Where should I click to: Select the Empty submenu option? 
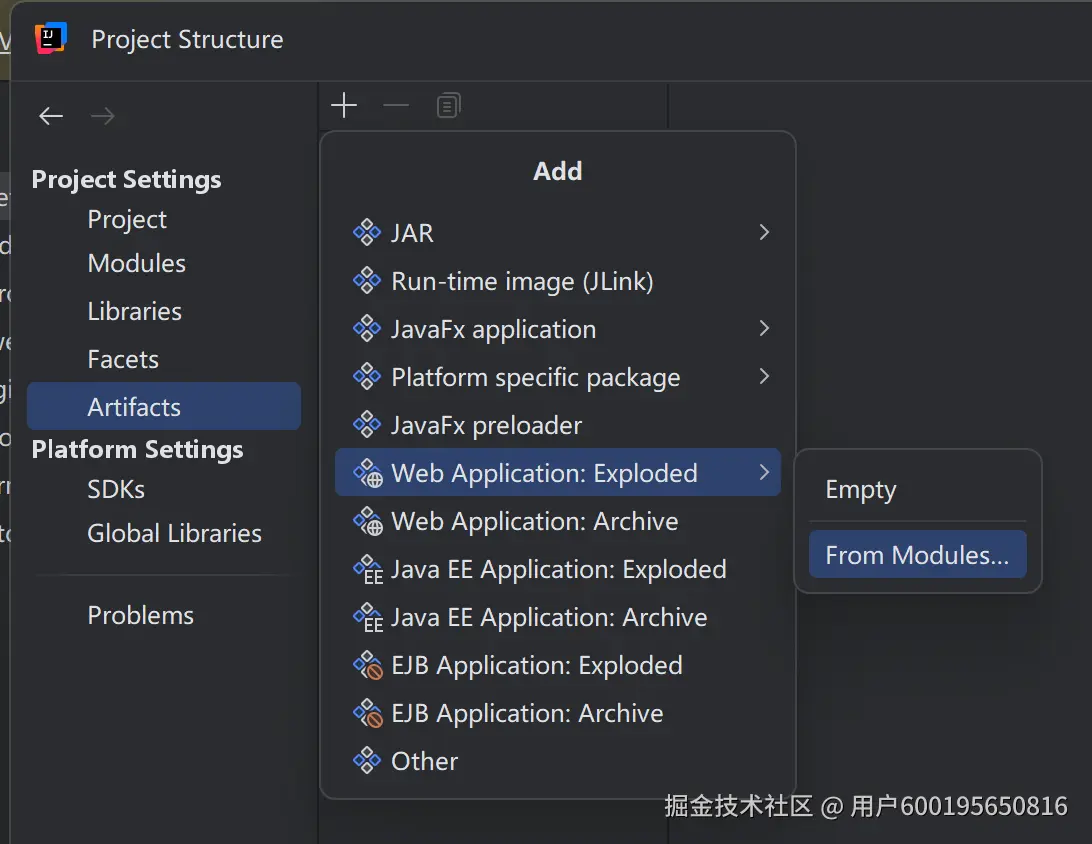pos(861,490)
